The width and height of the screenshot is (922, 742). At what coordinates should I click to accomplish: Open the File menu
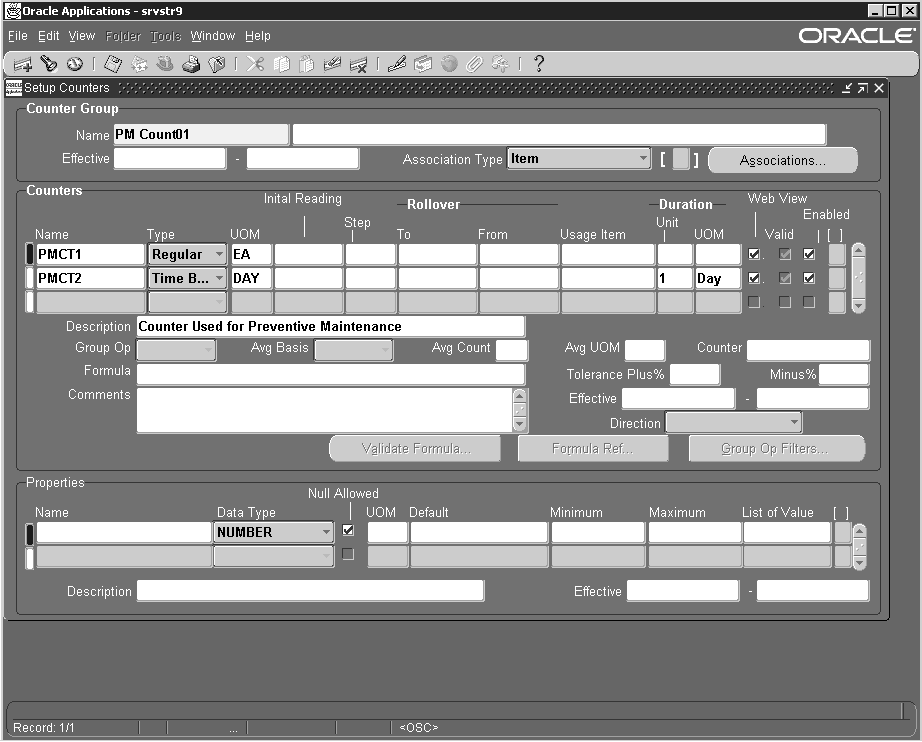(x=18, y=36)
